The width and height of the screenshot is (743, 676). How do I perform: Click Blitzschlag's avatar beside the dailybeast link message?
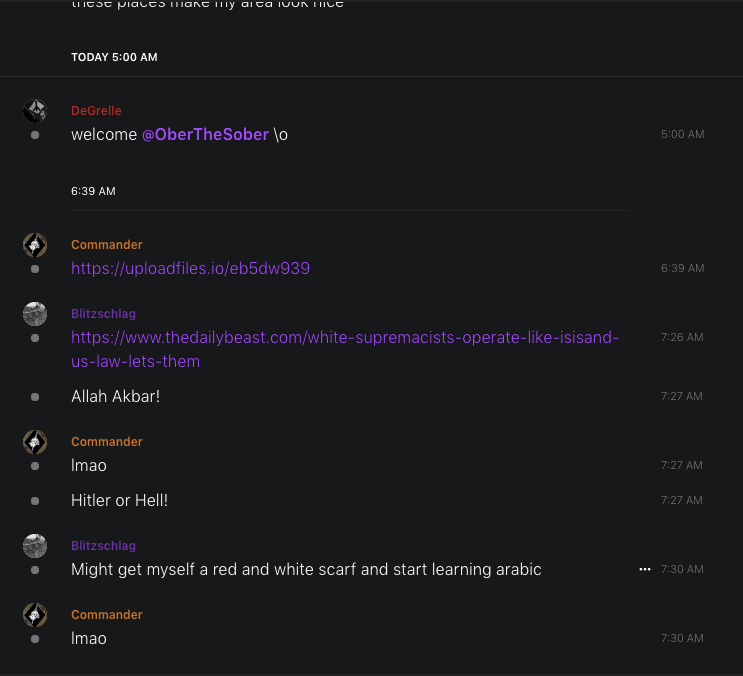click(x=35, y=314)
